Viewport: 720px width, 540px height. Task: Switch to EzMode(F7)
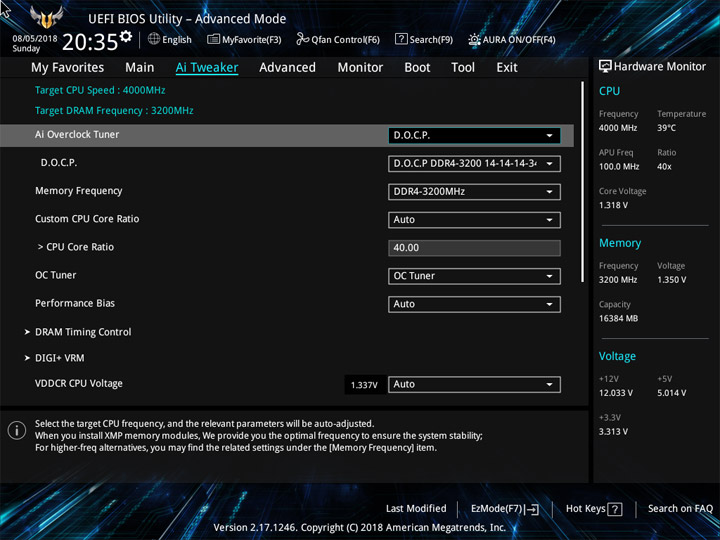[x=505, y=509]
